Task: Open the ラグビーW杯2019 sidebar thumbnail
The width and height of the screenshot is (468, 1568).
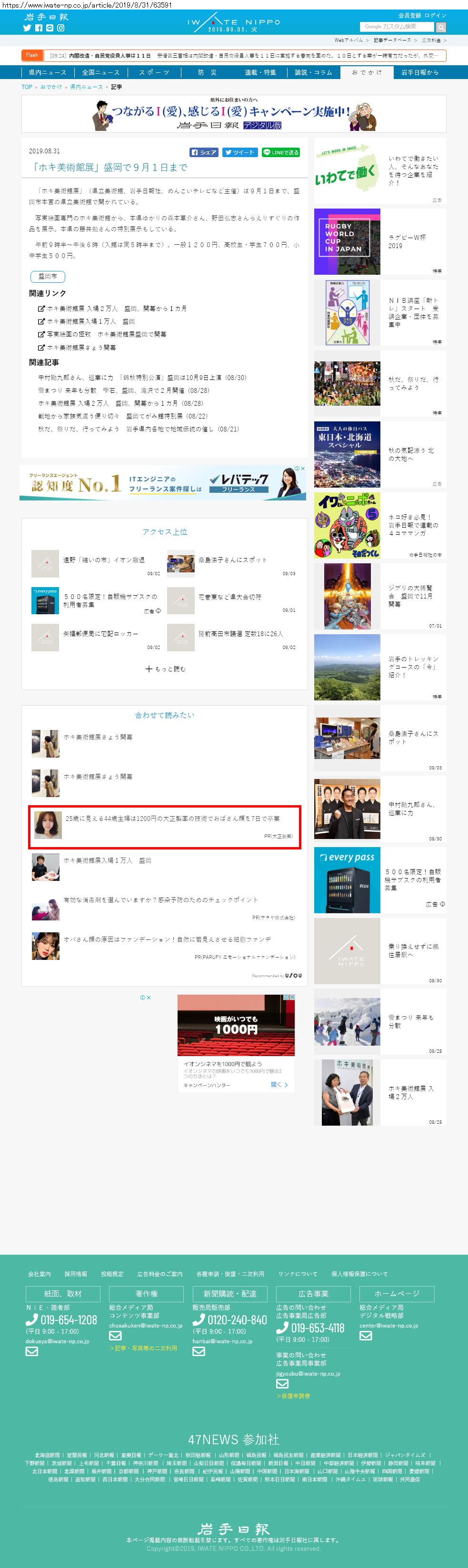Action: [347, 242]
